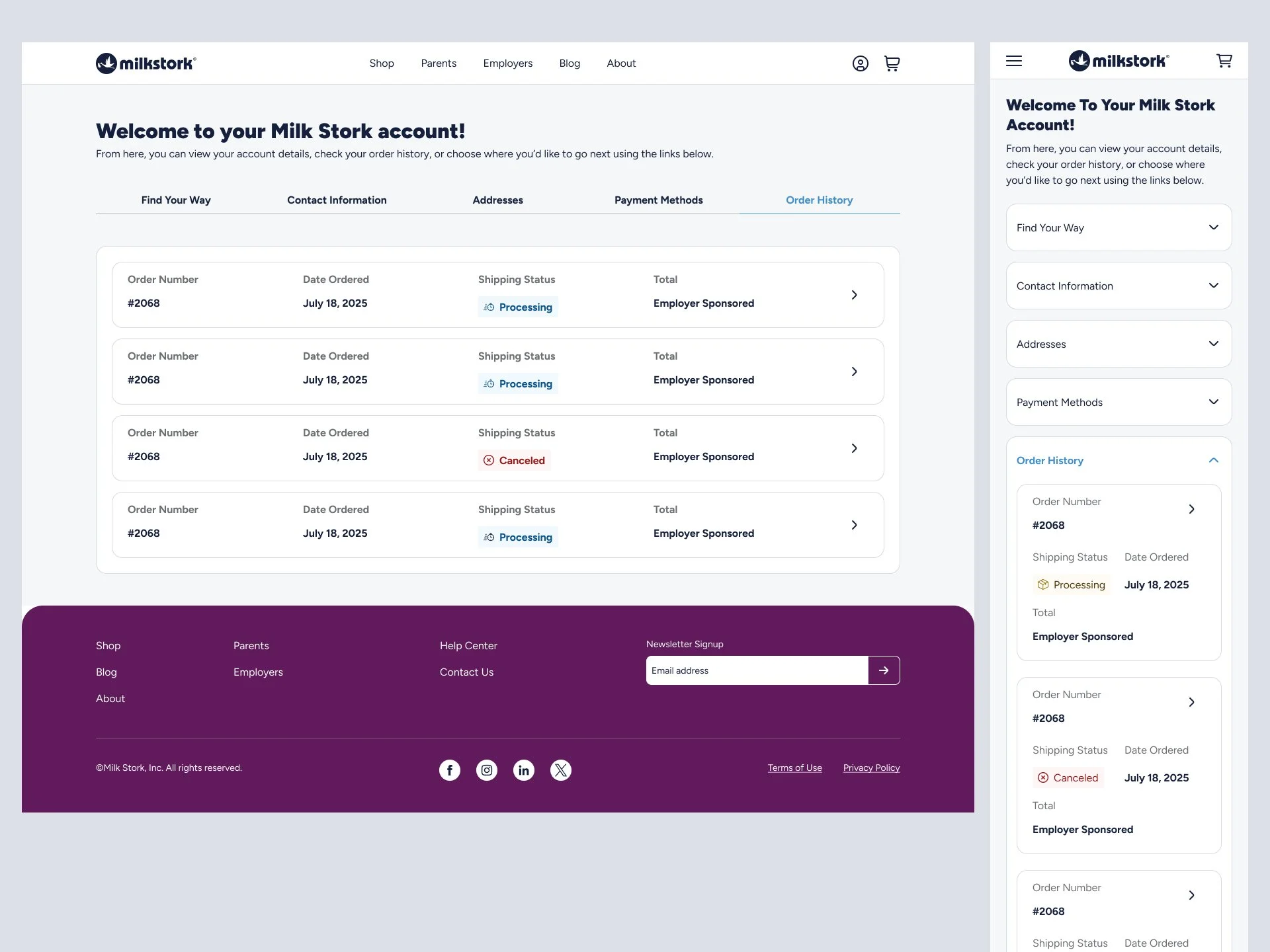Click the X social icon in the footer
This screenshot has height=952, width=1270.
click(560, 770)
